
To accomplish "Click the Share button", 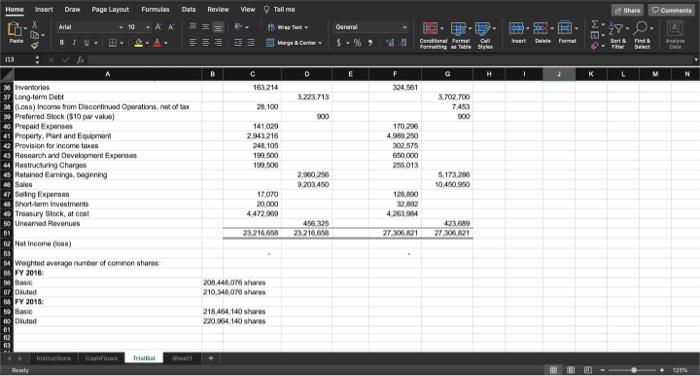I will [x=627, y=10].
